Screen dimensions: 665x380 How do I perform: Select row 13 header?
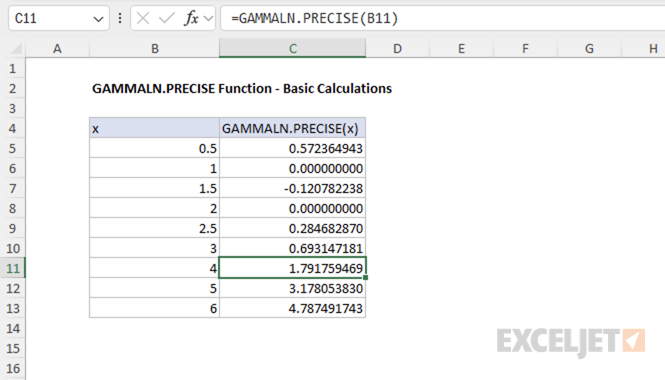pyautogui.click(x=13, y=308)
